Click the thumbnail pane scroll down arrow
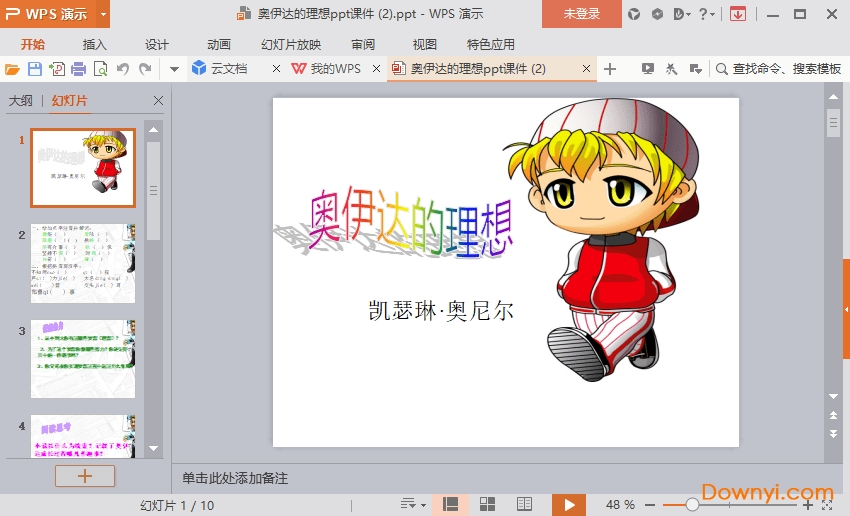Viewport: 850px width, 516px height. 153,448
